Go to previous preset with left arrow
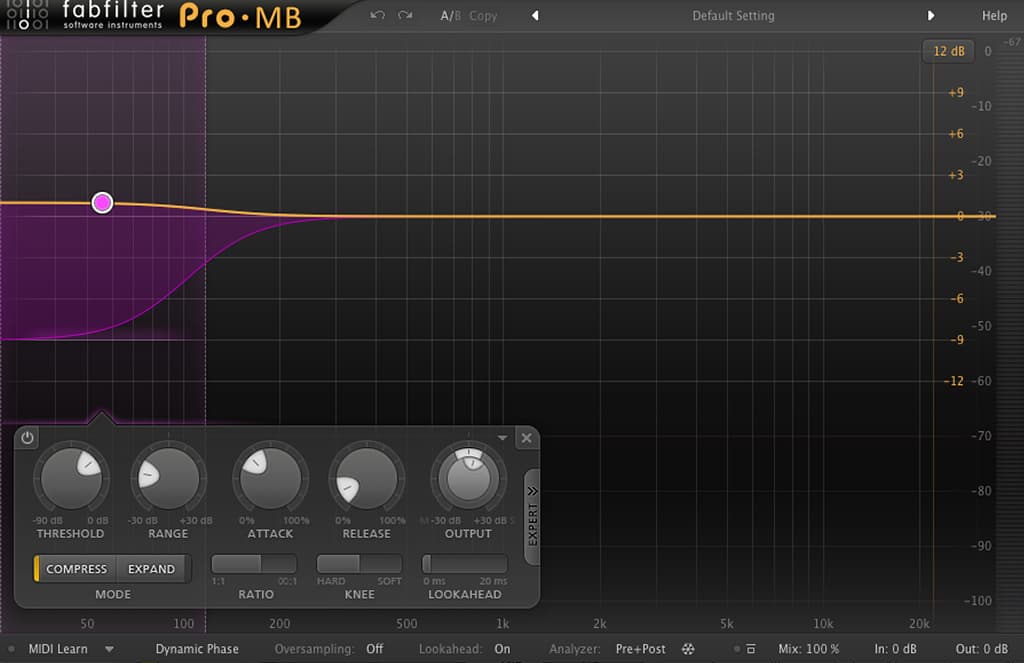Image resolution: width=1024 pixels, height=663 pixels. 535,16
